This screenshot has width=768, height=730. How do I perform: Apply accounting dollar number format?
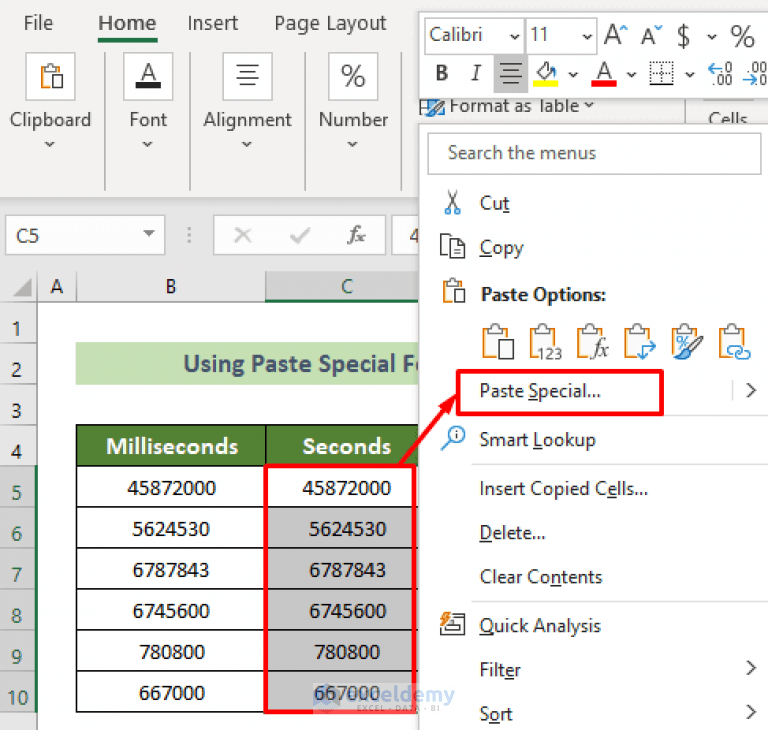[683, 35]
